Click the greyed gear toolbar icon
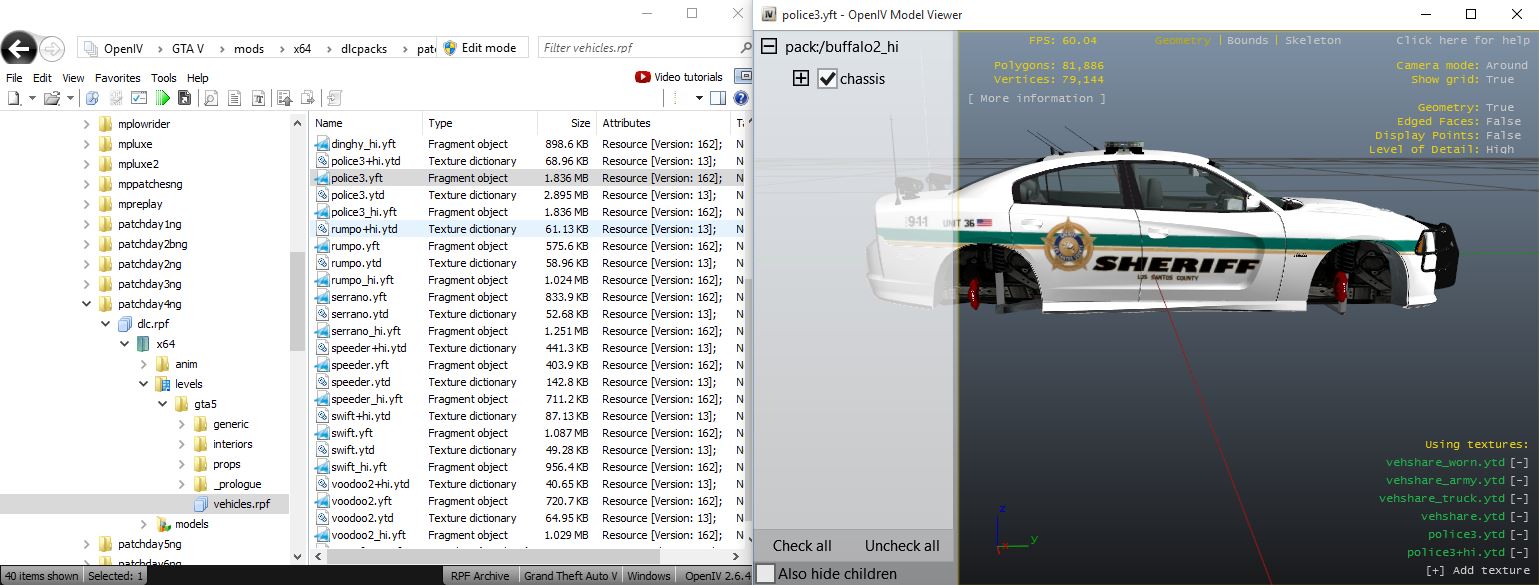The width and height of the screenshot is (1539, 585). (116, 98)
